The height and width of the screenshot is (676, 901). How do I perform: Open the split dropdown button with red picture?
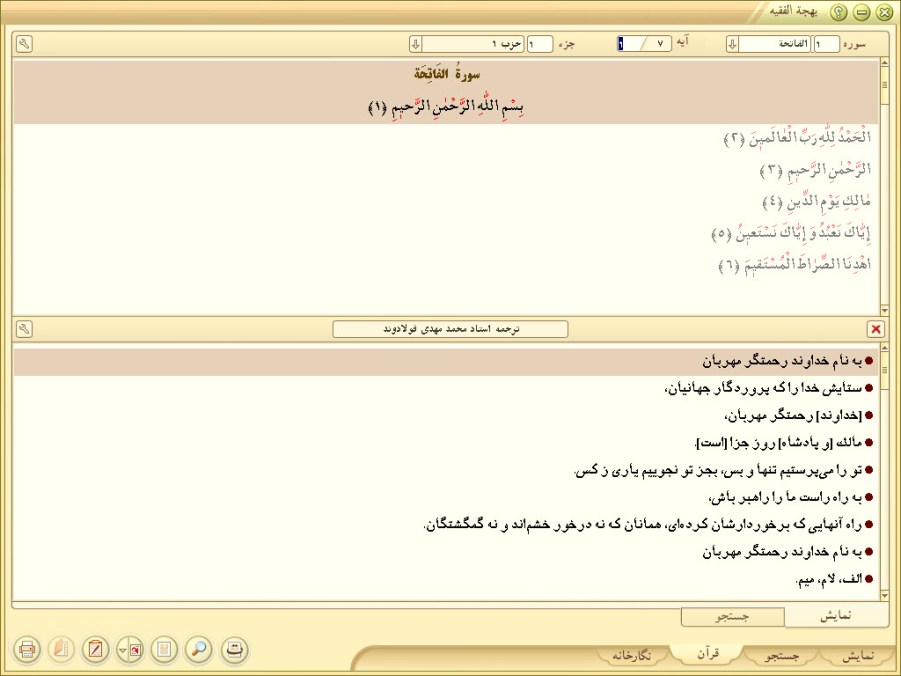tap(130, 650)
